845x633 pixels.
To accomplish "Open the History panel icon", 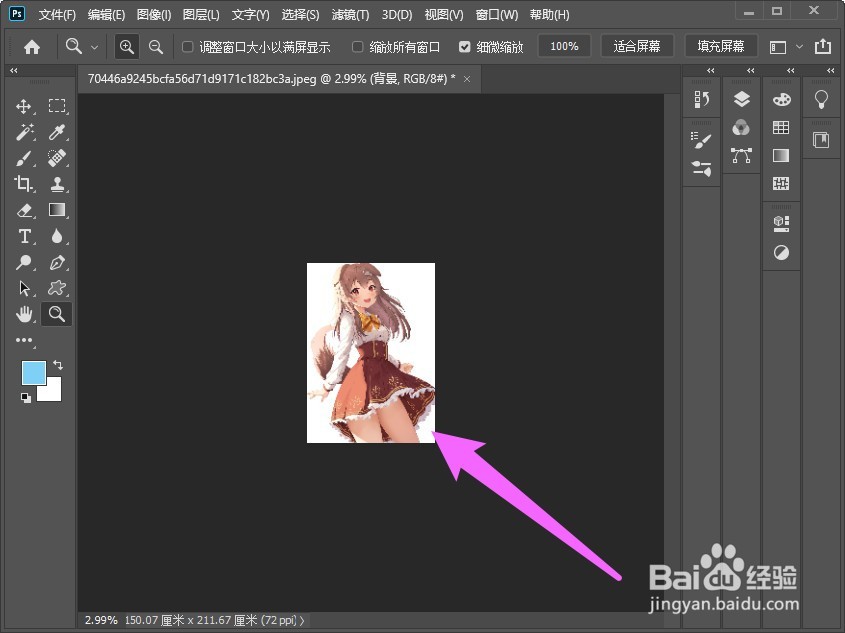I will point(702,100).
